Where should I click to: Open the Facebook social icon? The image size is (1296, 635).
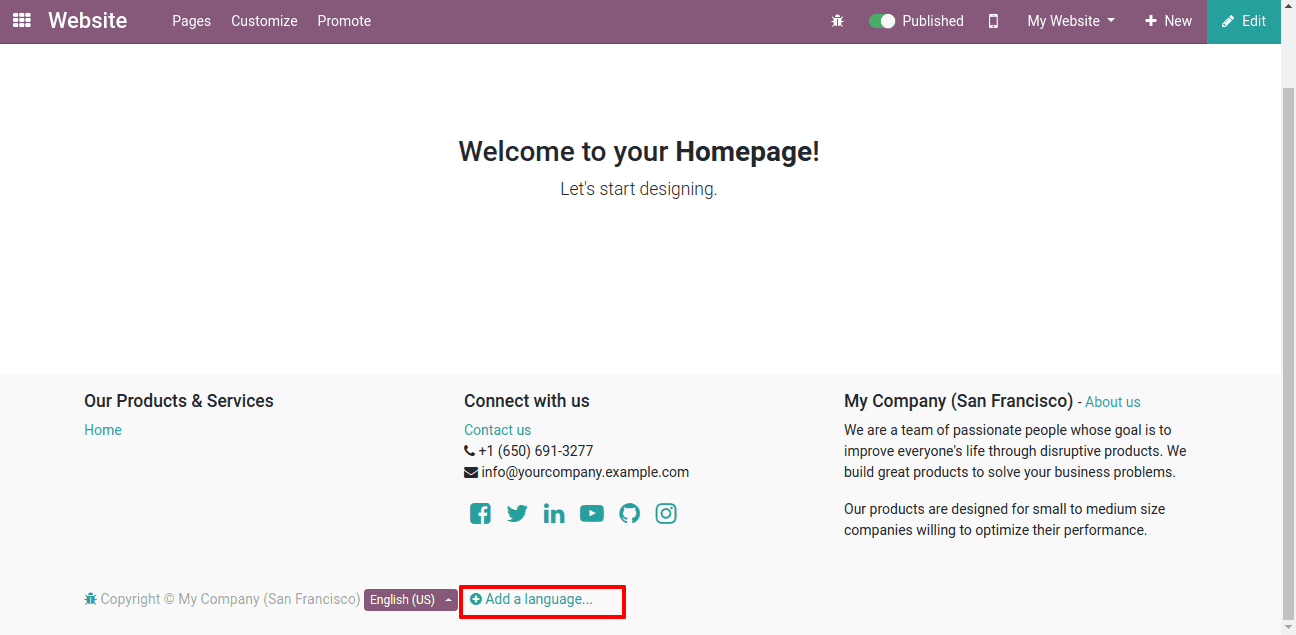480,514
